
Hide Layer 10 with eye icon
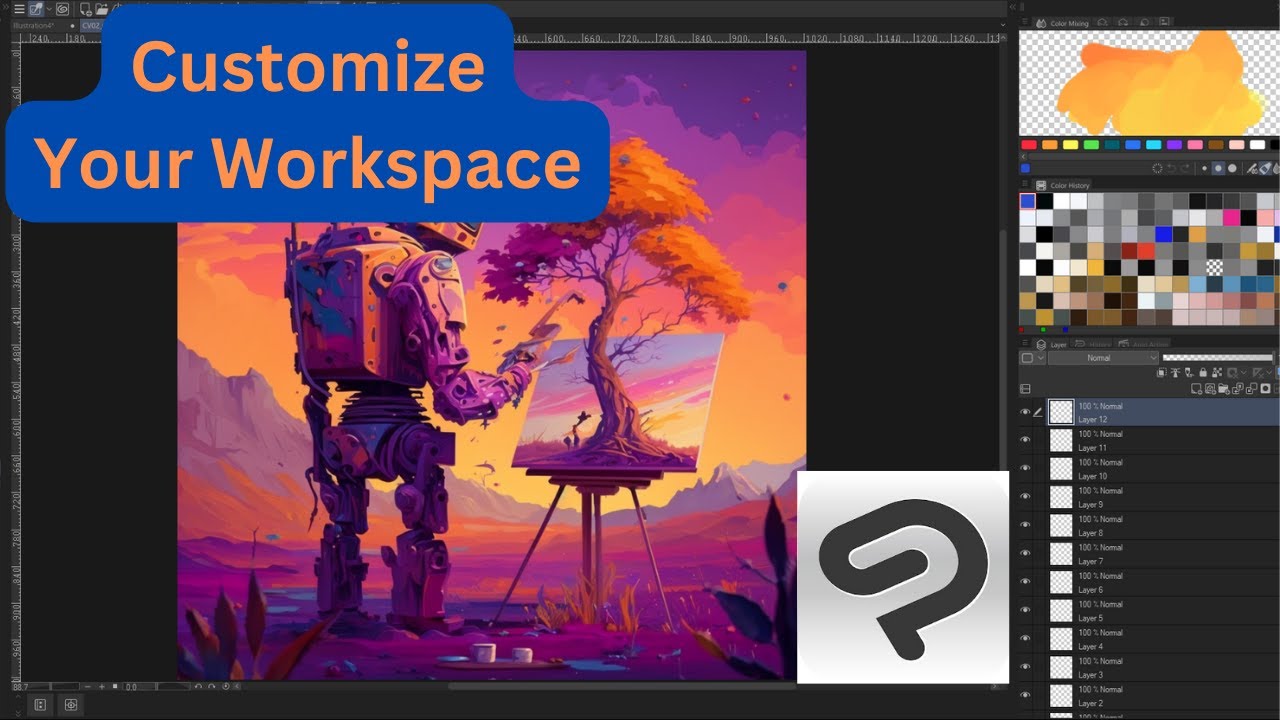[x=1025, y=469]
